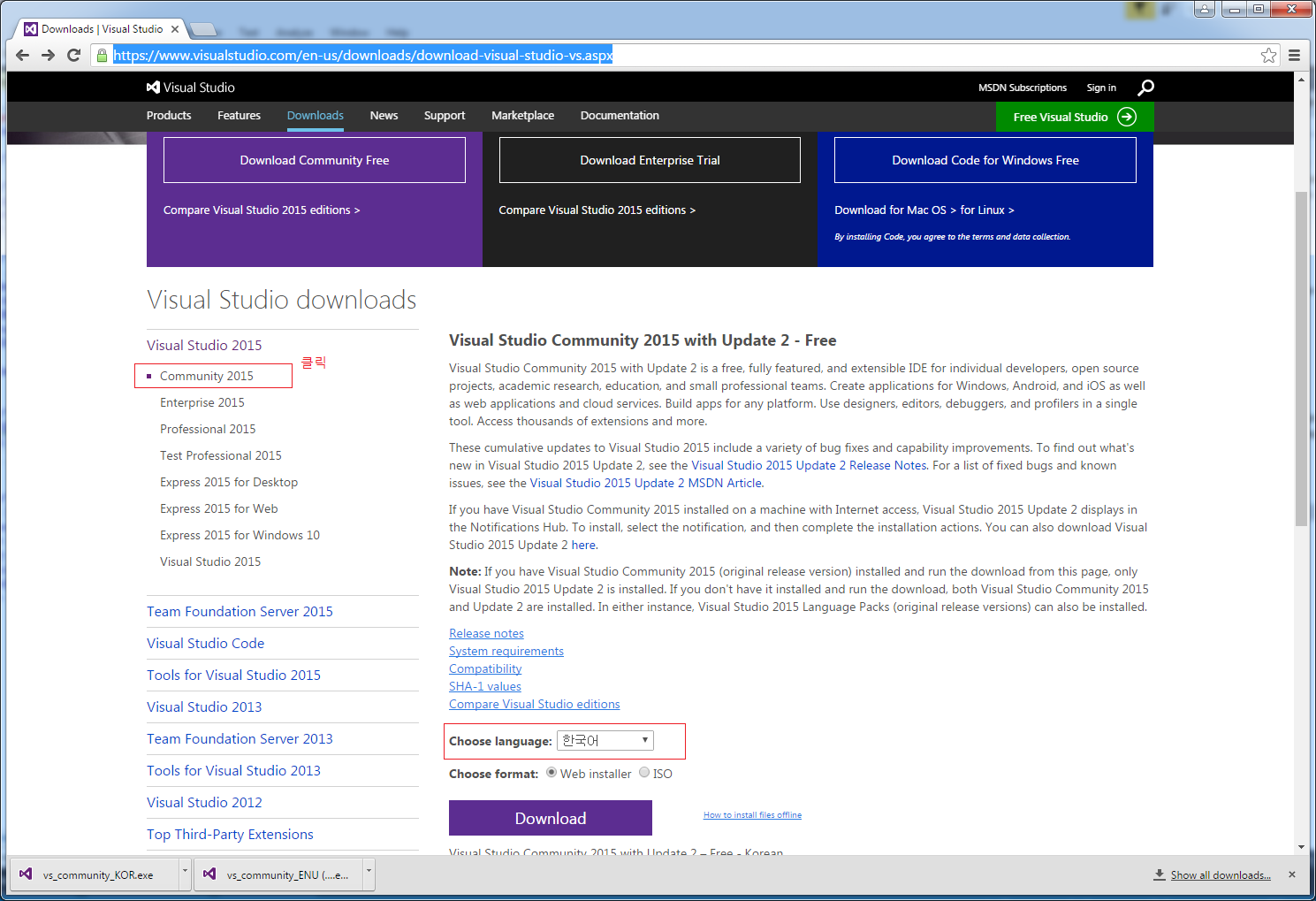Close the Downloads browser tab
Viewport: 1316px width, 901px height.
click(x=175, y=29)
